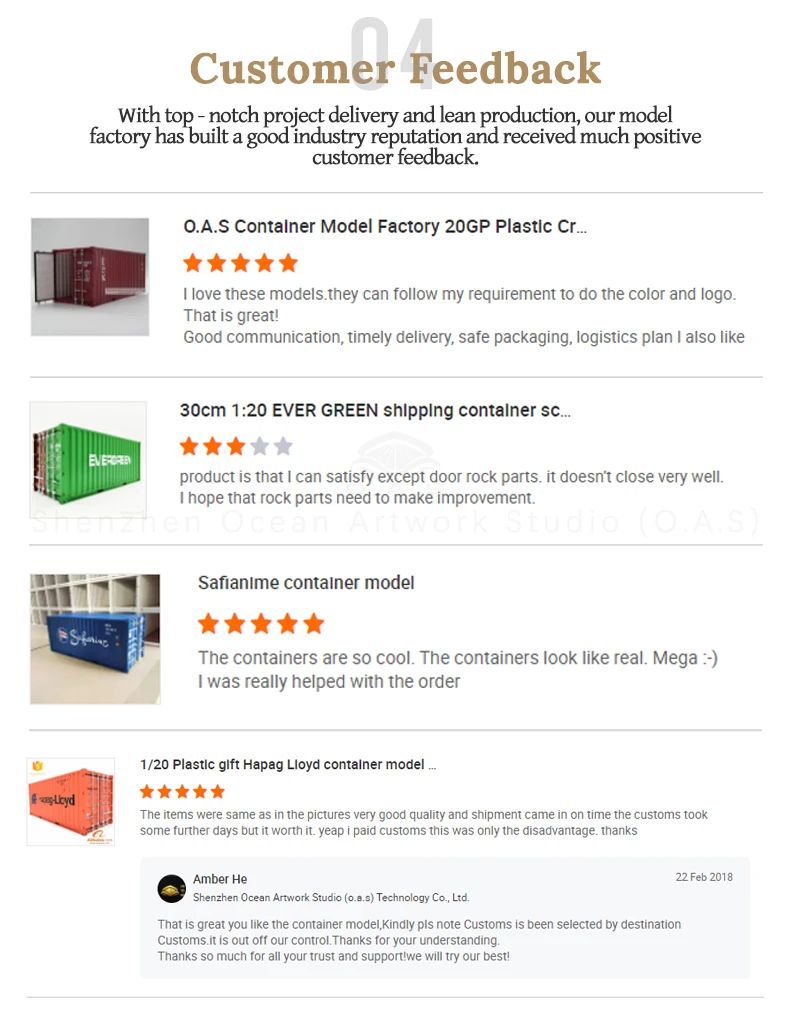Click the maroon 20GP container thumbnail
This screenshot has height=1010, width=790.
[90, 277]
